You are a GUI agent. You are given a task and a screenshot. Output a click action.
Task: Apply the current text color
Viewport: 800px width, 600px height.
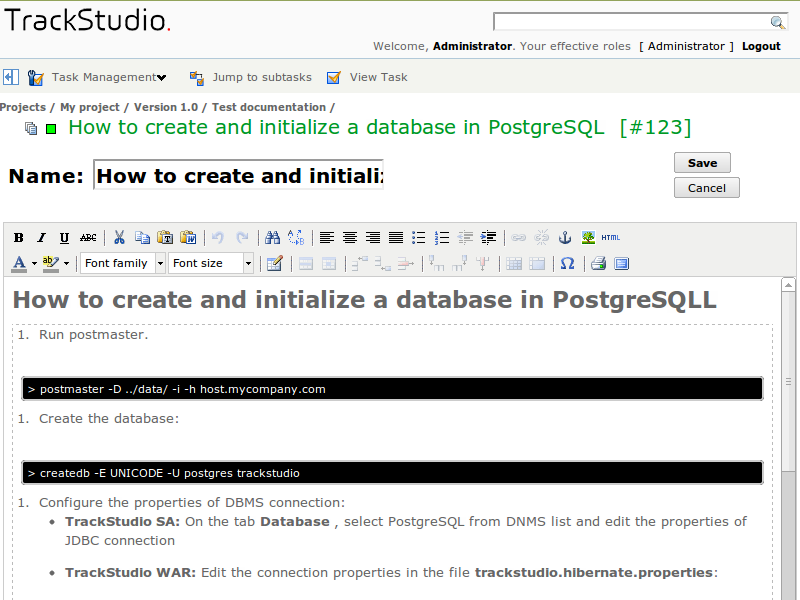point(19,263)
